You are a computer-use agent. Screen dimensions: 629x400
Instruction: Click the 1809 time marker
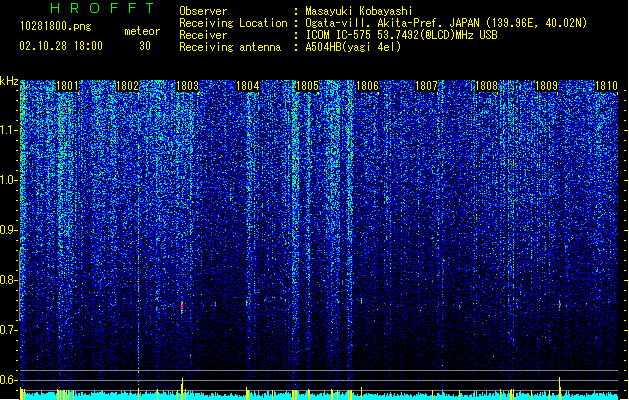click(546, 86)
